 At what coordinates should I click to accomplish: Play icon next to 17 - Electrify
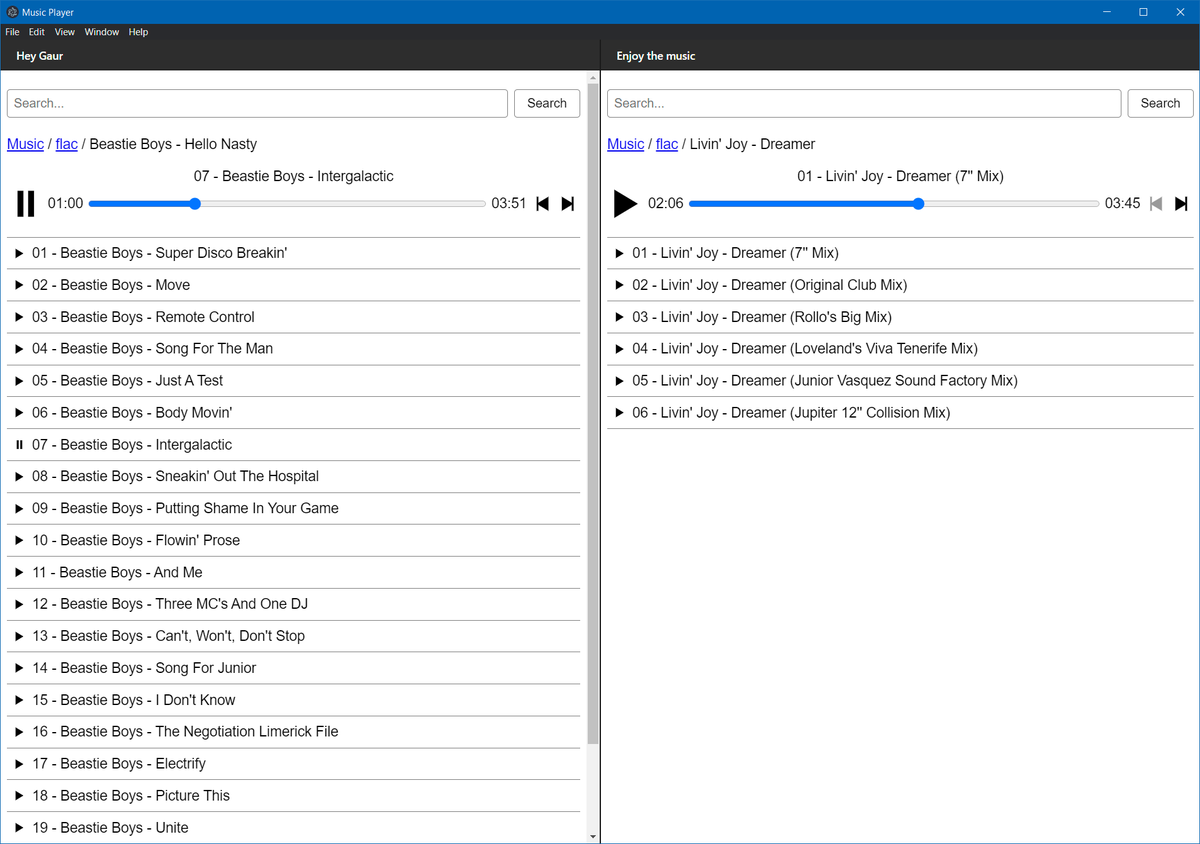[x=19, y=764]
